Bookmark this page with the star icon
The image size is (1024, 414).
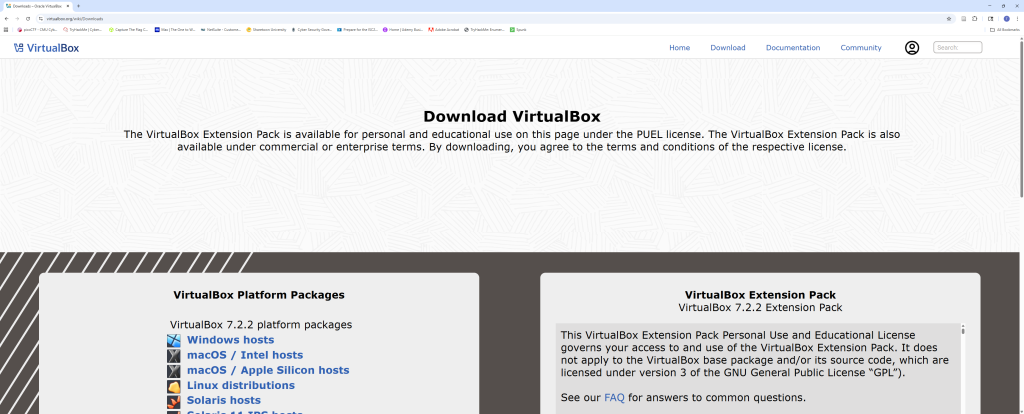949,18
